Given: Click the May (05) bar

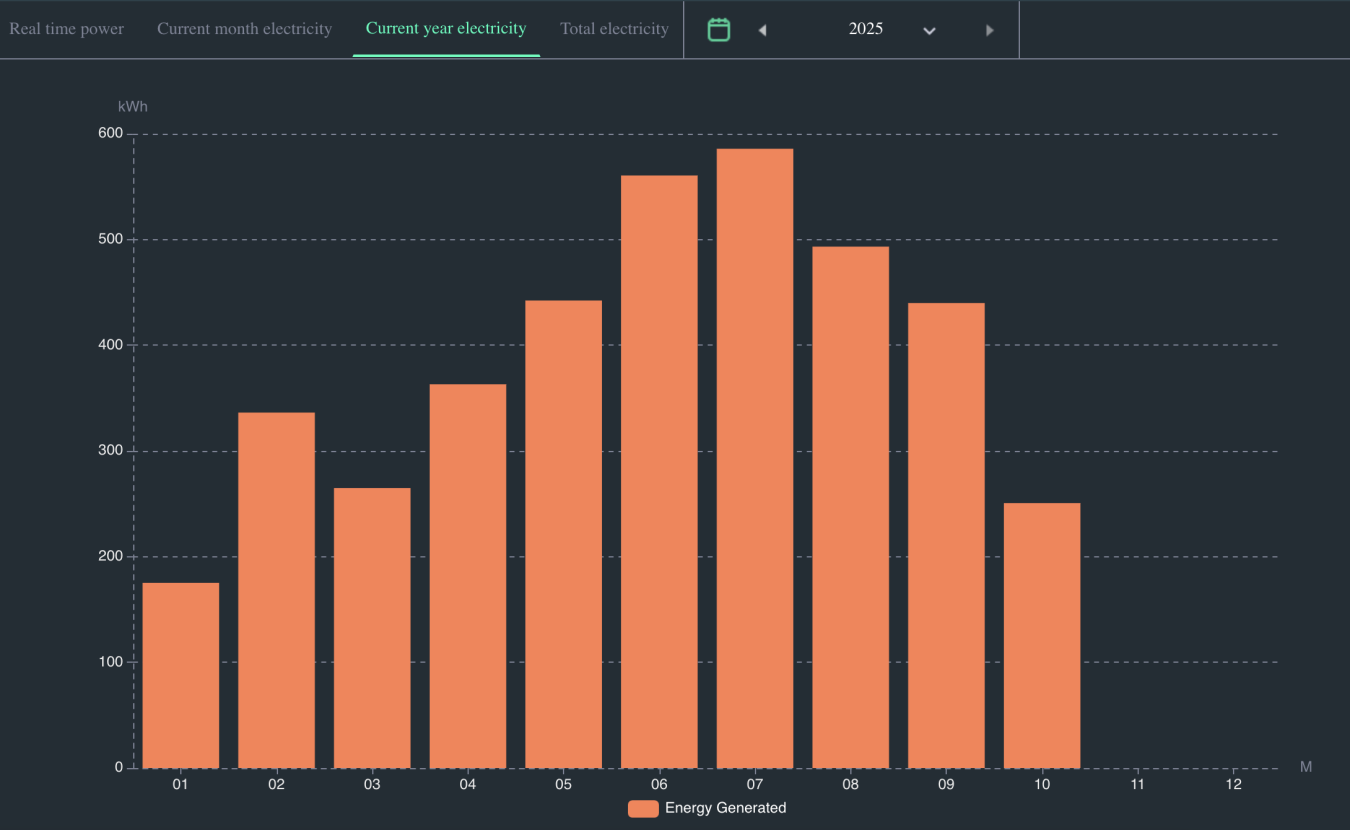Looking at the screenshot, I should point(563,534).
